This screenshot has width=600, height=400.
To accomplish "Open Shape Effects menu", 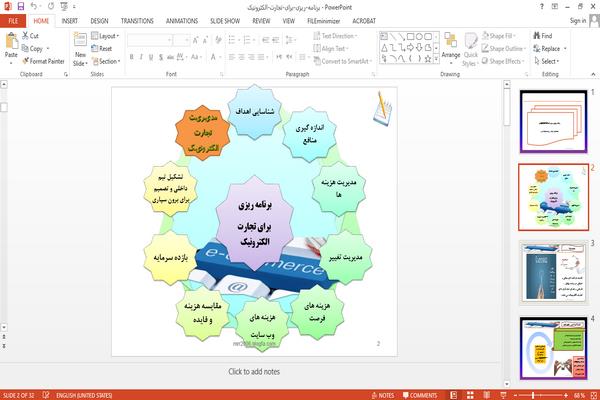I will pos(503,61).
